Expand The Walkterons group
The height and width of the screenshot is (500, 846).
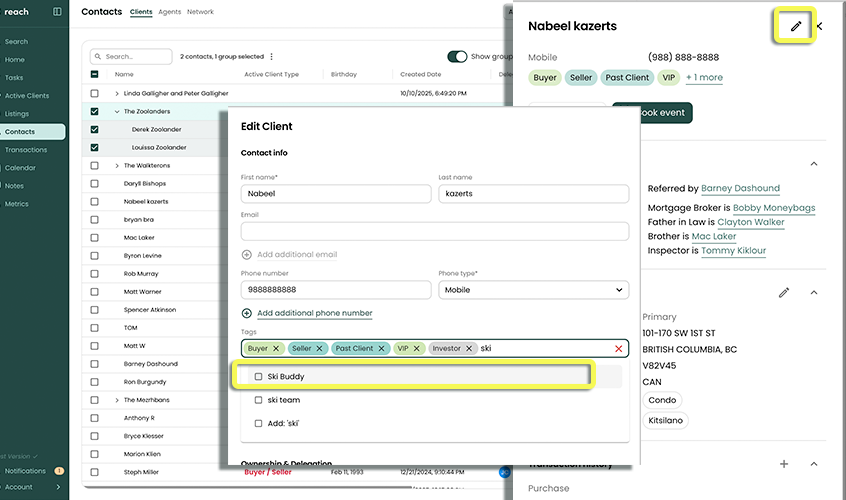pos(117,166)
